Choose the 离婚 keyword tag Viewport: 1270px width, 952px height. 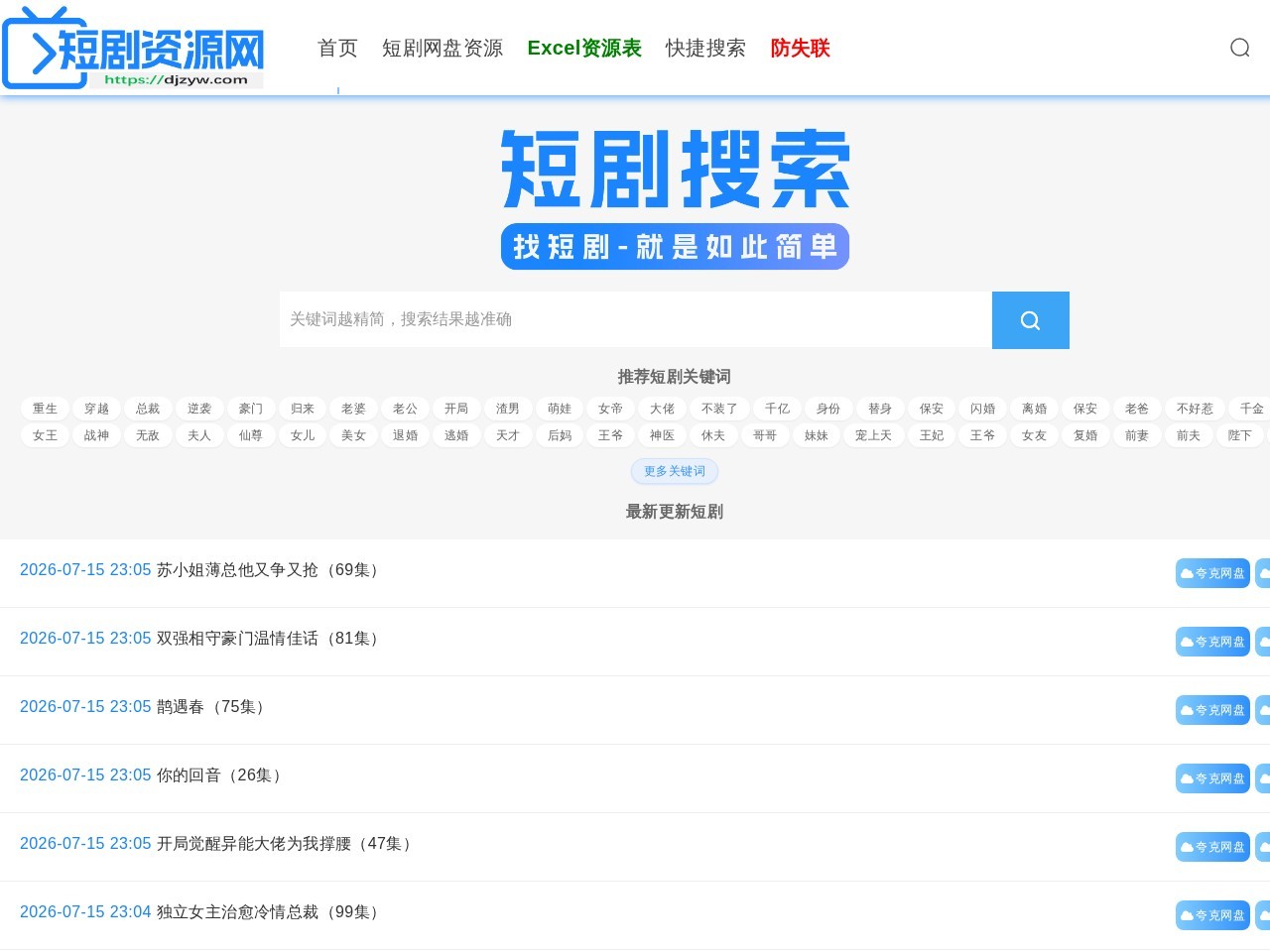pos(1035,409)
